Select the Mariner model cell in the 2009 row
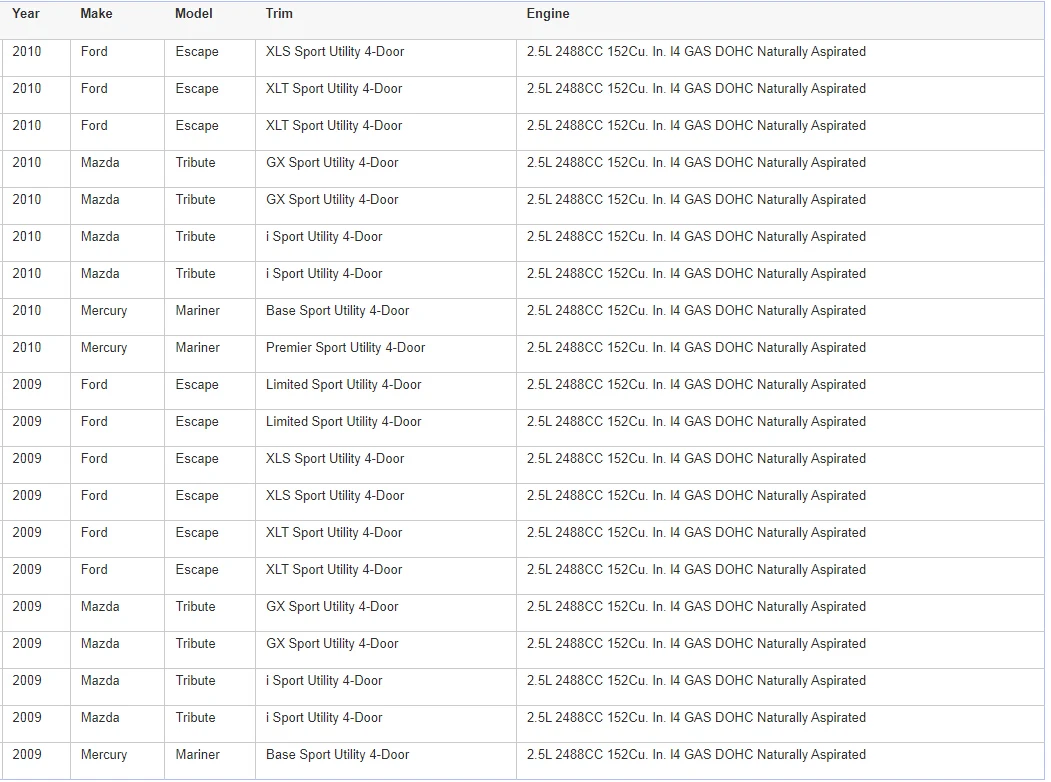The height and width of the screenshot is (782, 1051). click(x=210, y=761)
